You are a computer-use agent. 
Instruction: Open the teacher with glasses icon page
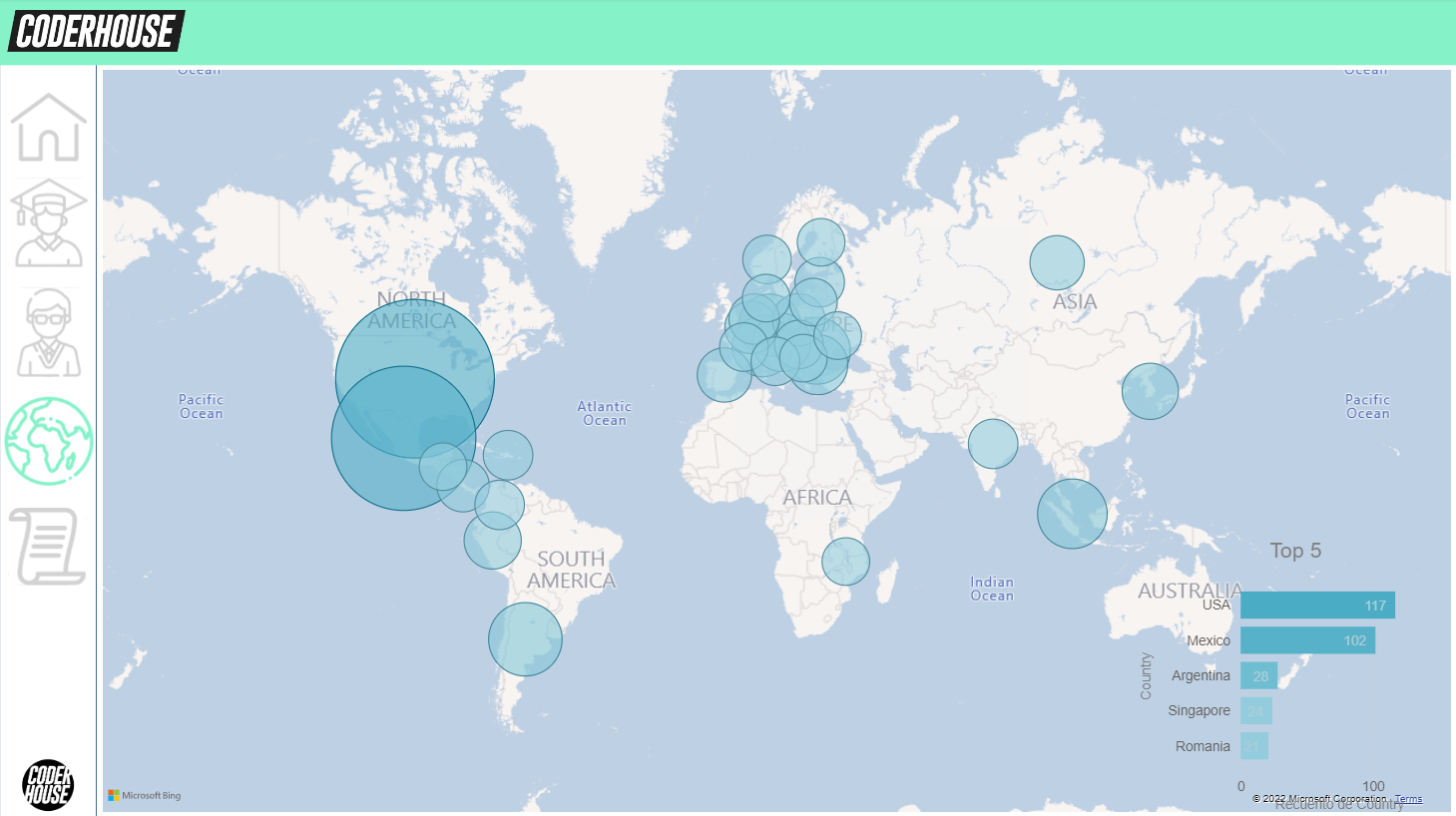[48, 333]
